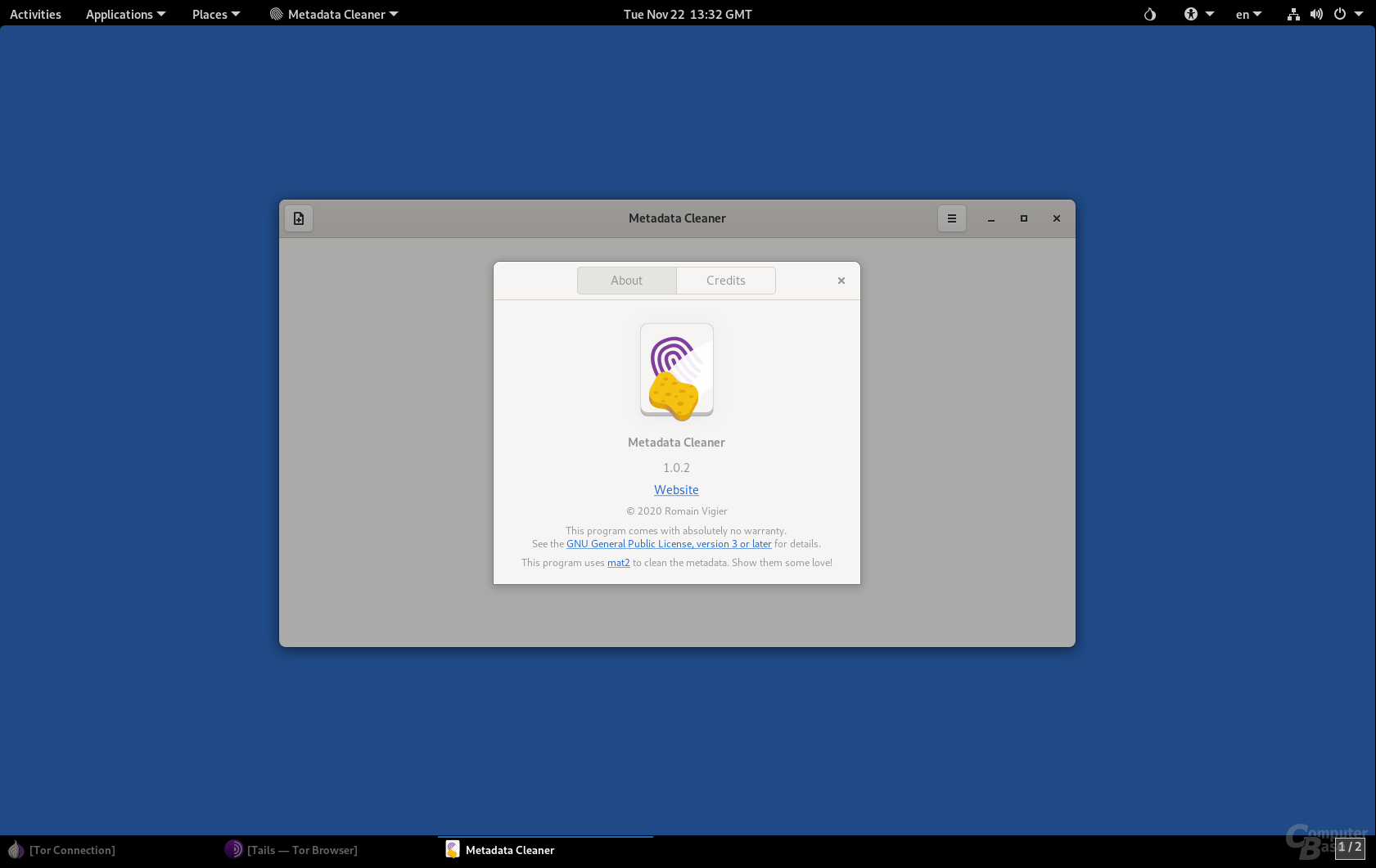Click the Metadata Cleaner title in header bar
This screenshot has height=868, width=1376.
[x=677, y=218]
